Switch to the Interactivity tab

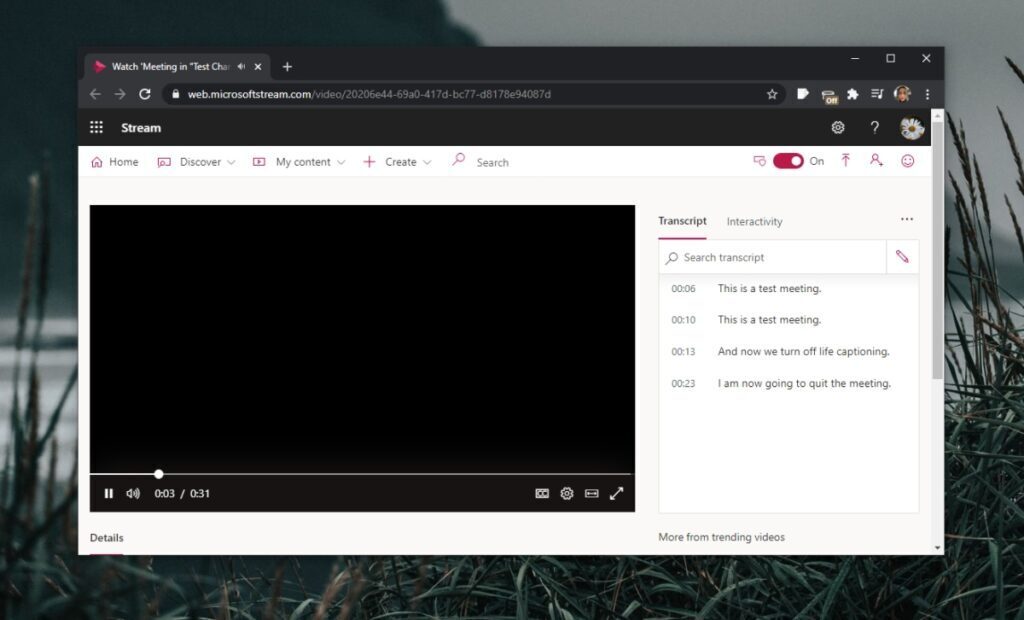[x=754, y=222]
